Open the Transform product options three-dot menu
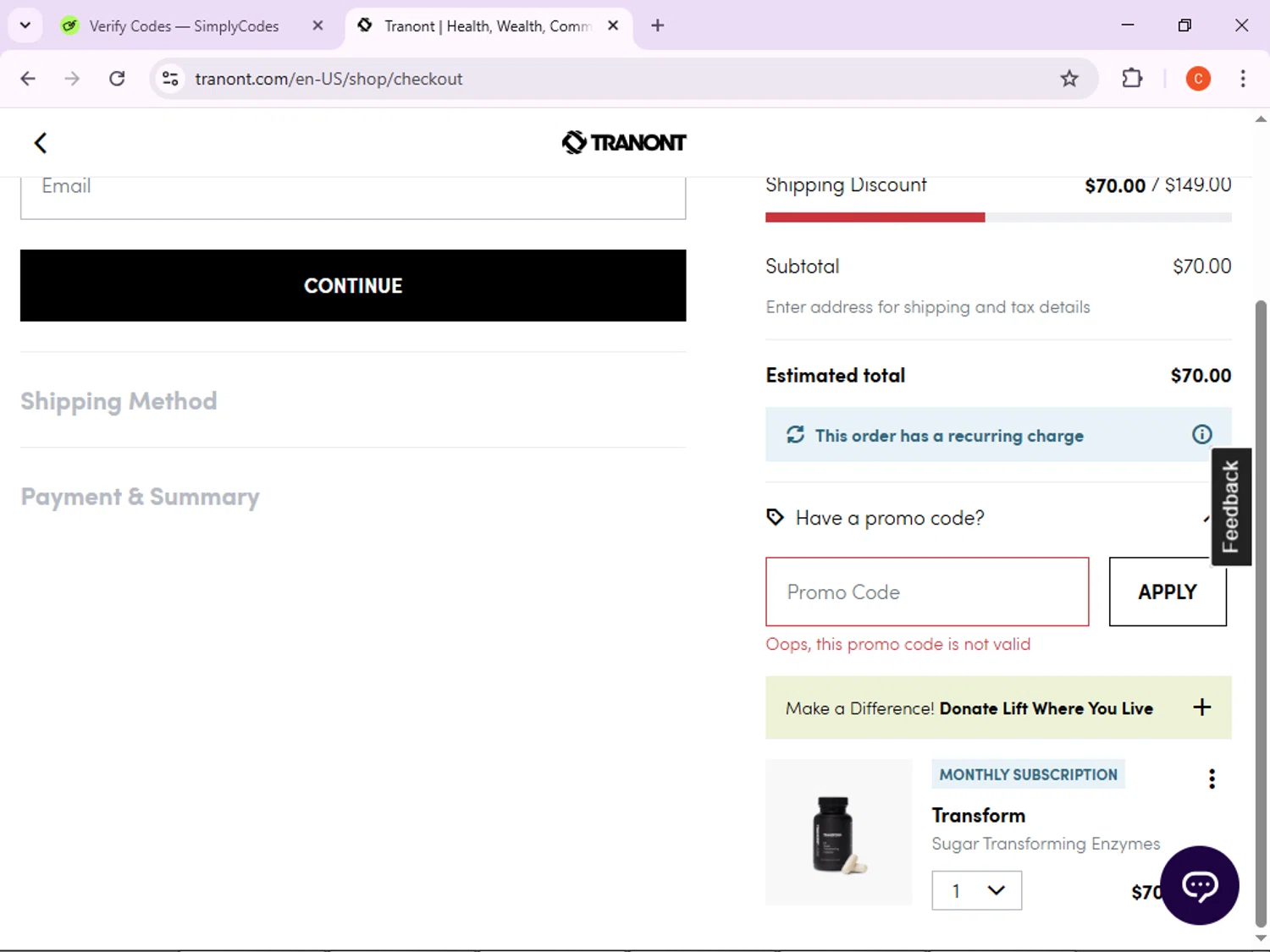The width and height of the screenshot is (1270, 952). [x=1212, y=779]
